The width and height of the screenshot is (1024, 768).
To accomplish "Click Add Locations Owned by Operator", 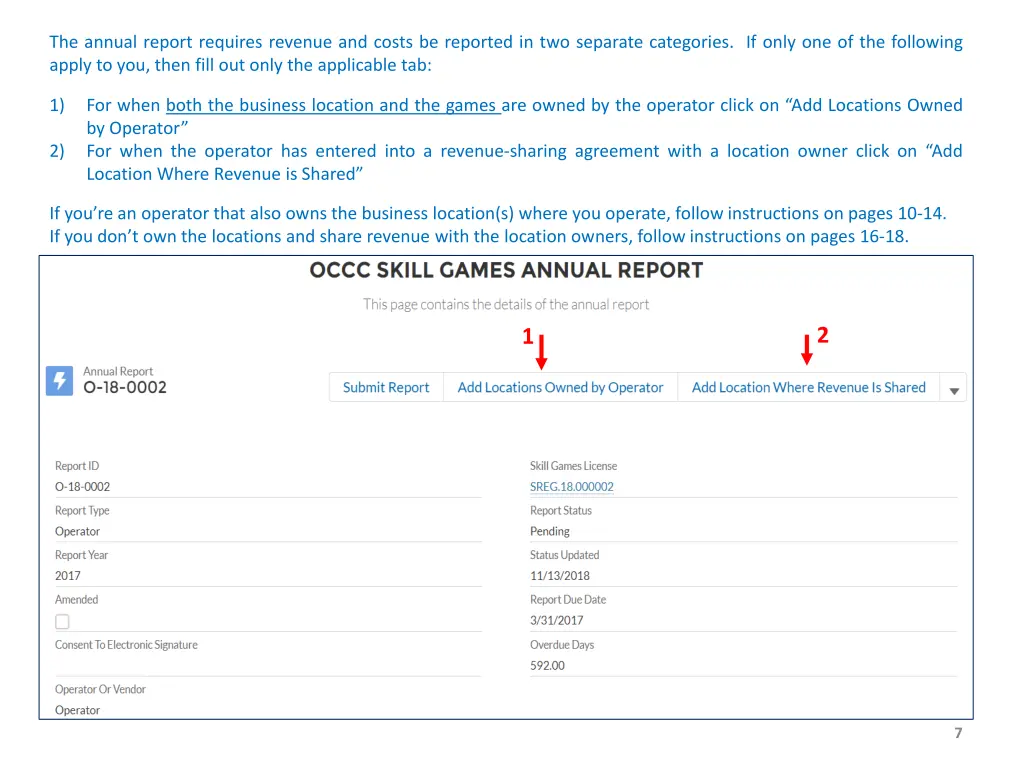I will pos(560,387).
